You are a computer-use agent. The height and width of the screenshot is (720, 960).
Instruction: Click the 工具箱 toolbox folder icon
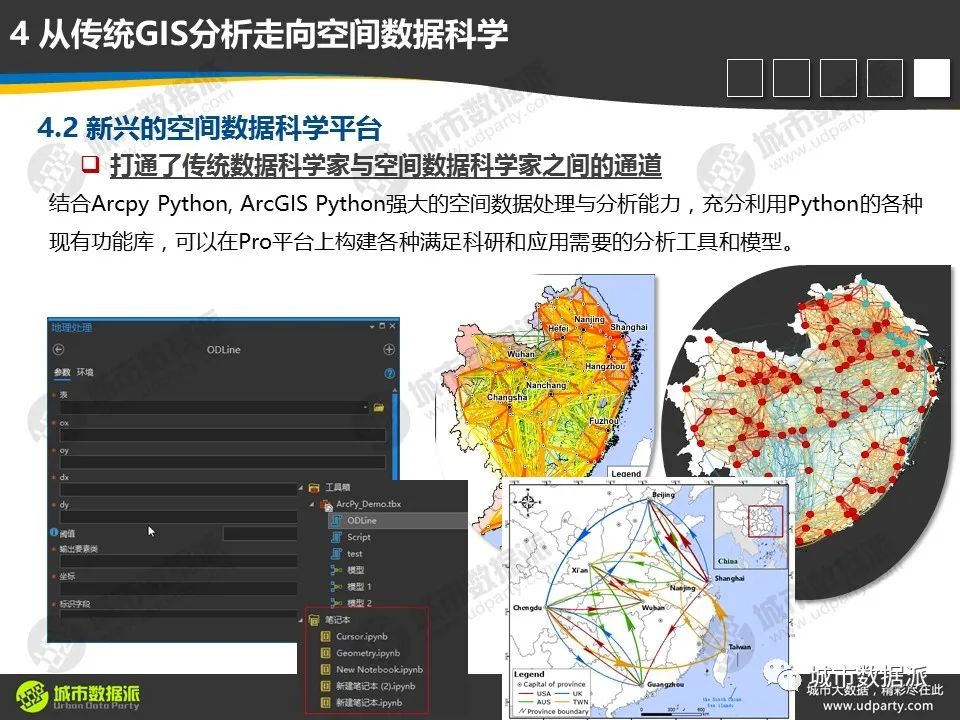coord(314,487)
